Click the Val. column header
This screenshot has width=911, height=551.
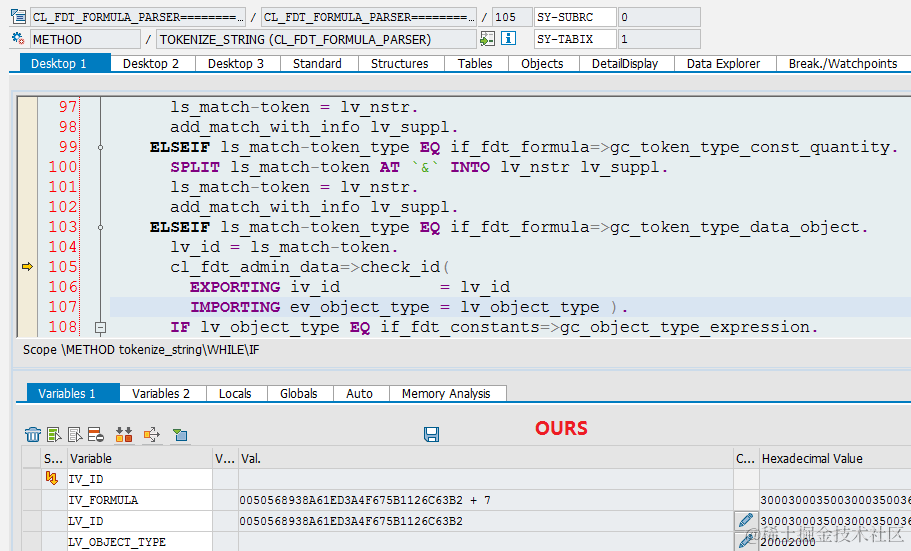click(x=486, y=459)
